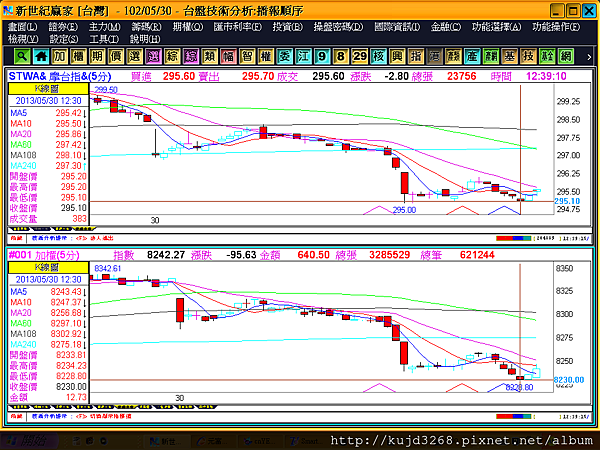The width and height of the screenshot is (600, 450).
Task: Click the #001 加權(5分) title
Action: pos(44,255)
